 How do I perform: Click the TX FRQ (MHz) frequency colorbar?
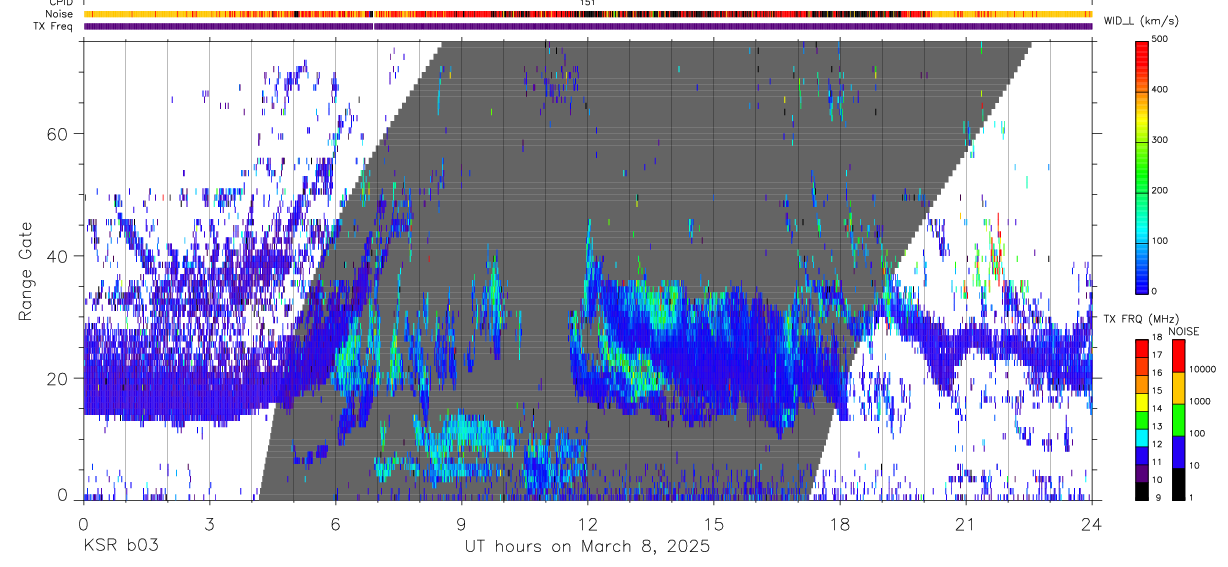tap(1144, 419)
